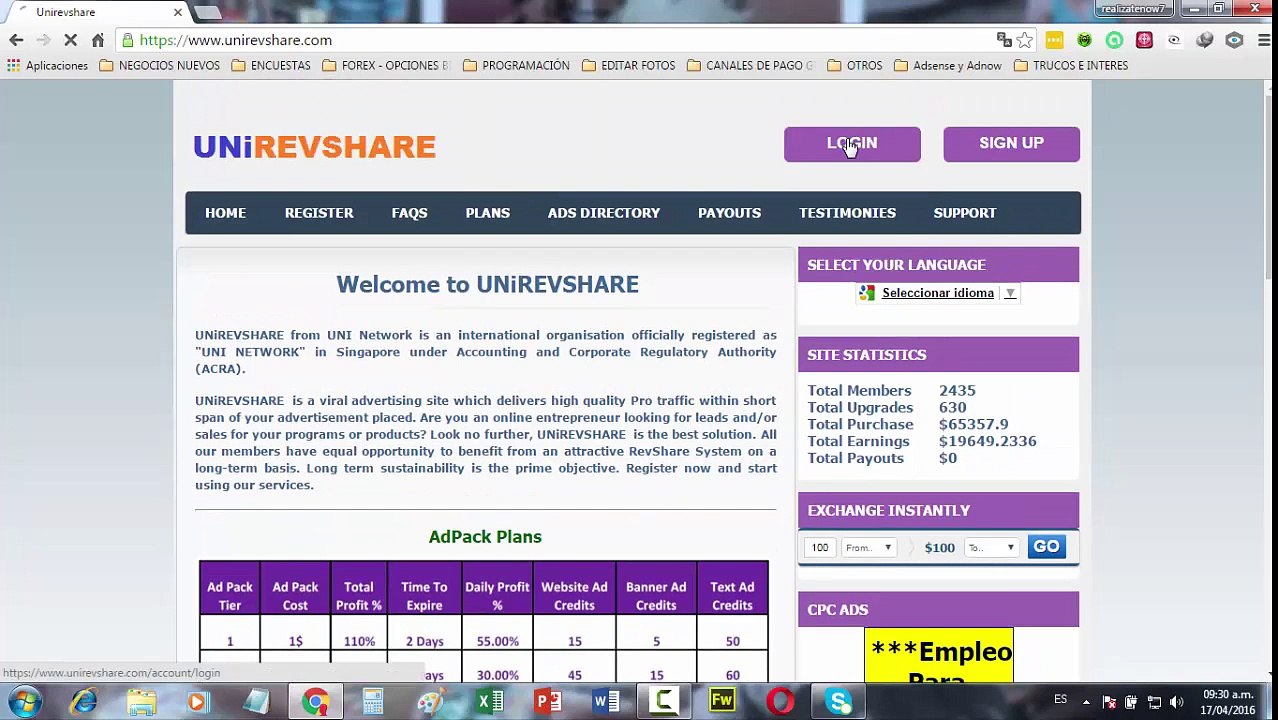
Task: Open the FOREX - OPCIONES bookmark folder
Action: (x=386, y=65)
